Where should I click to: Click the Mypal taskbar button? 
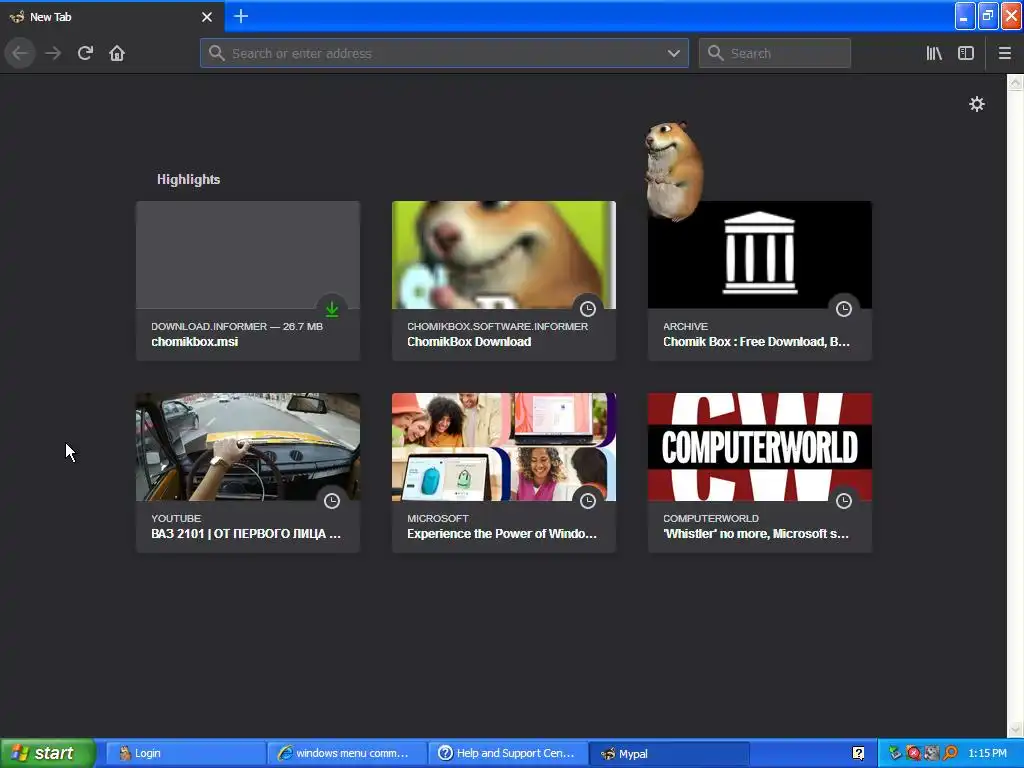point(669,753)
